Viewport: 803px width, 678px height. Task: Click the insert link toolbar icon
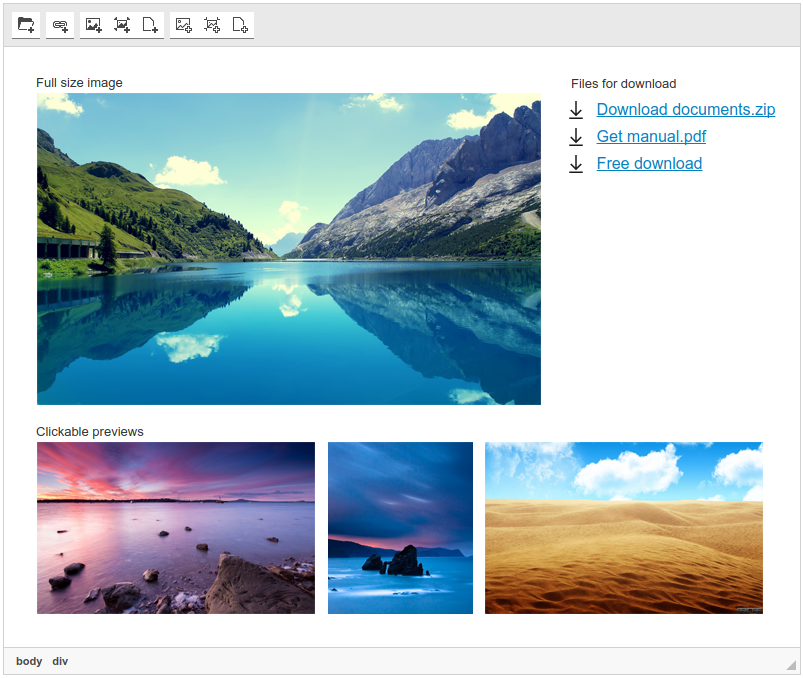(60, 25)
